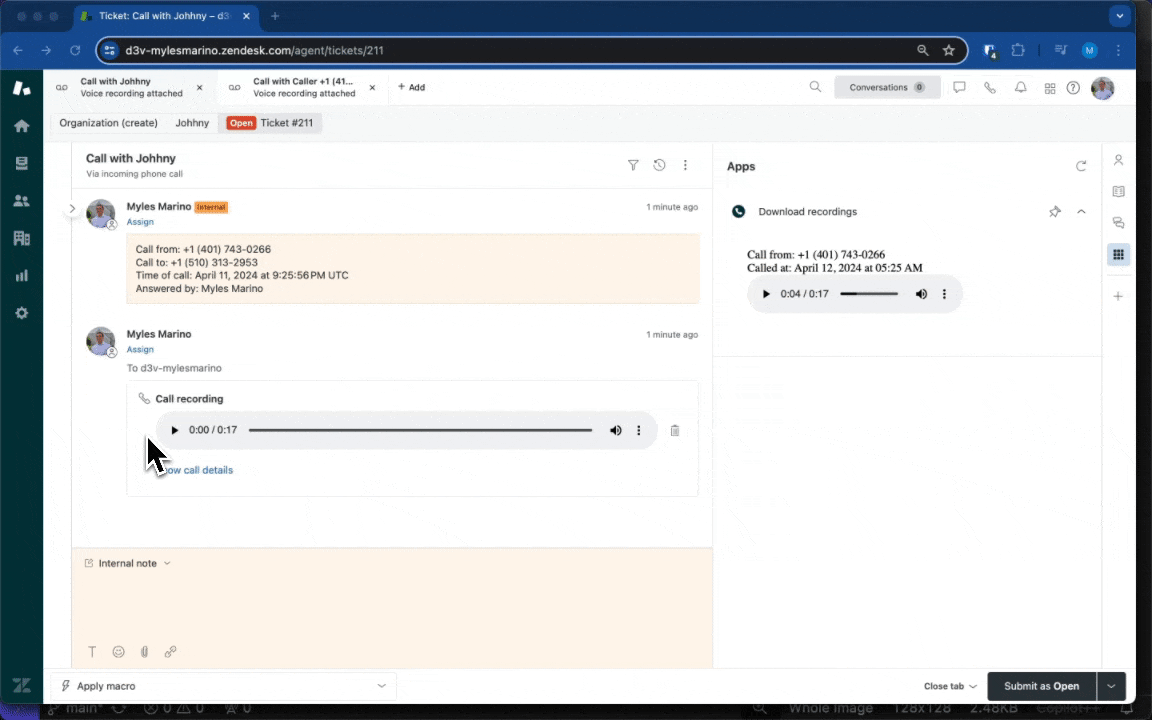Mute the Download recordings app audio

(x=921, y=294)
